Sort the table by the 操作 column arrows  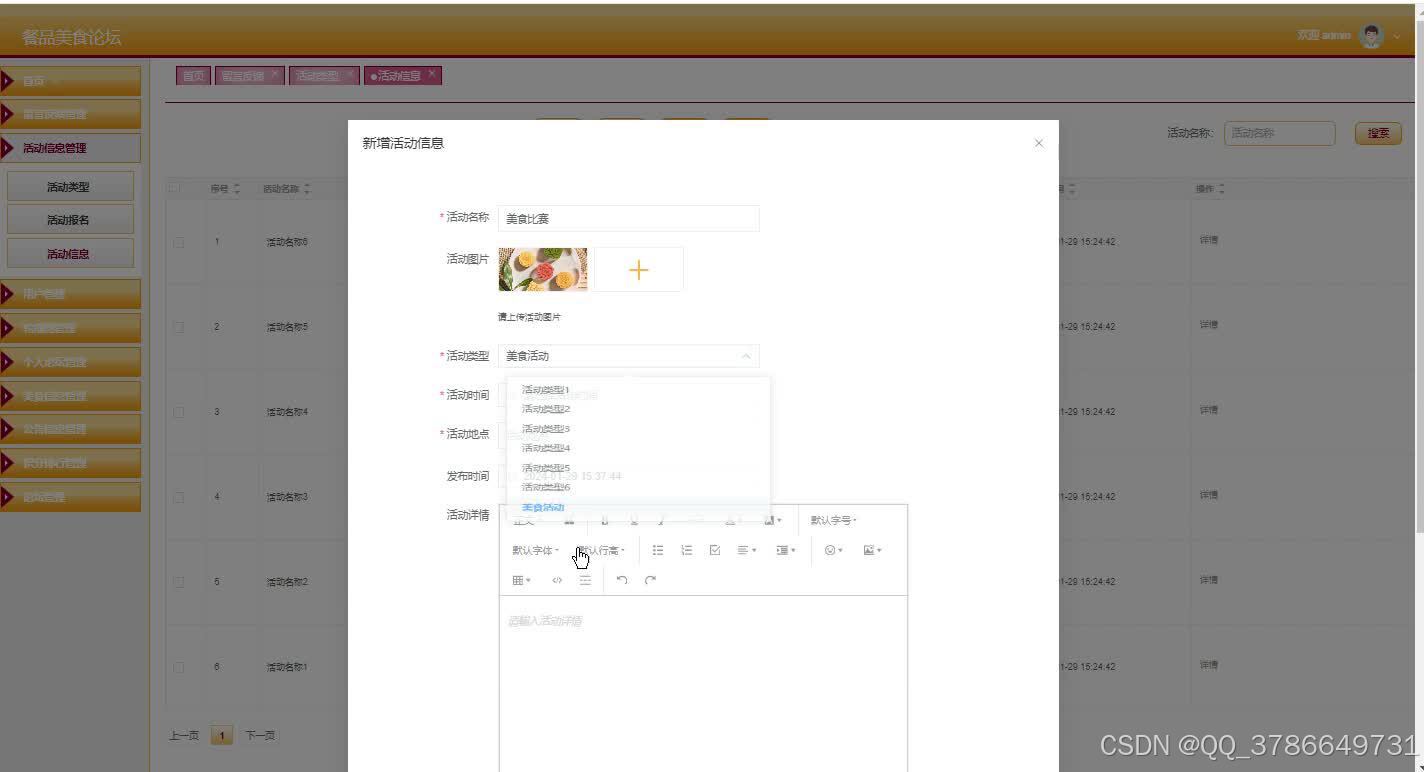coord(1221,189)
